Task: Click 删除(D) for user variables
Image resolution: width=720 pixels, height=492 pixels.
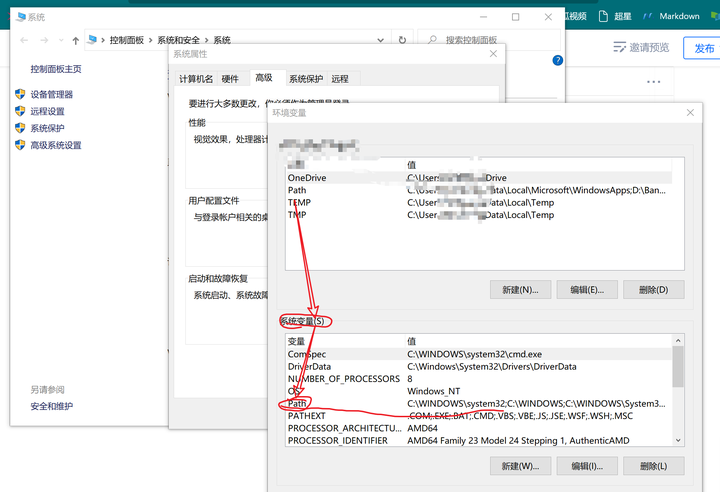Action: click(653, 290)
